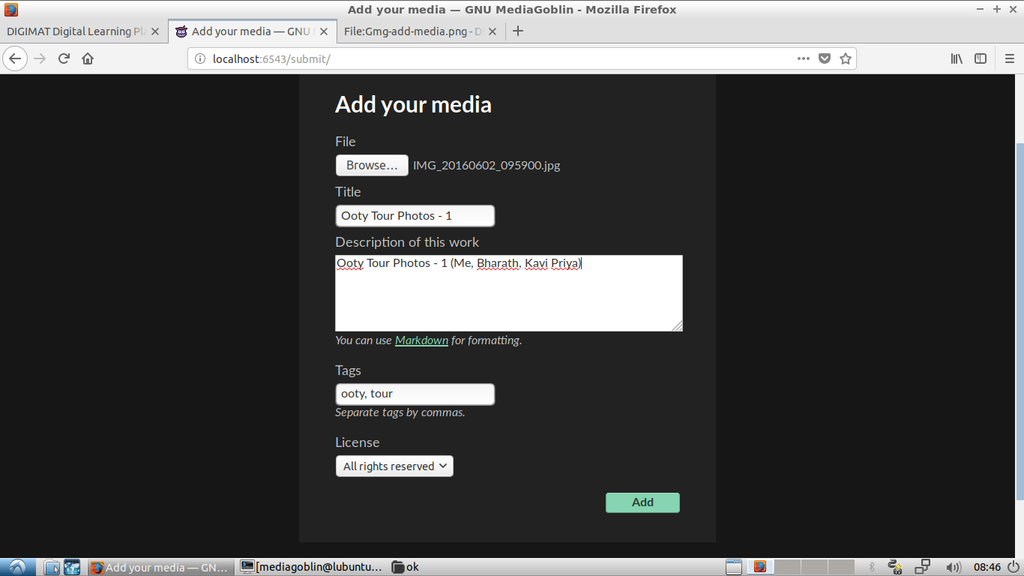The image size is (1024, 576).
Task: Click the green Add button
Action: [642, 503]
